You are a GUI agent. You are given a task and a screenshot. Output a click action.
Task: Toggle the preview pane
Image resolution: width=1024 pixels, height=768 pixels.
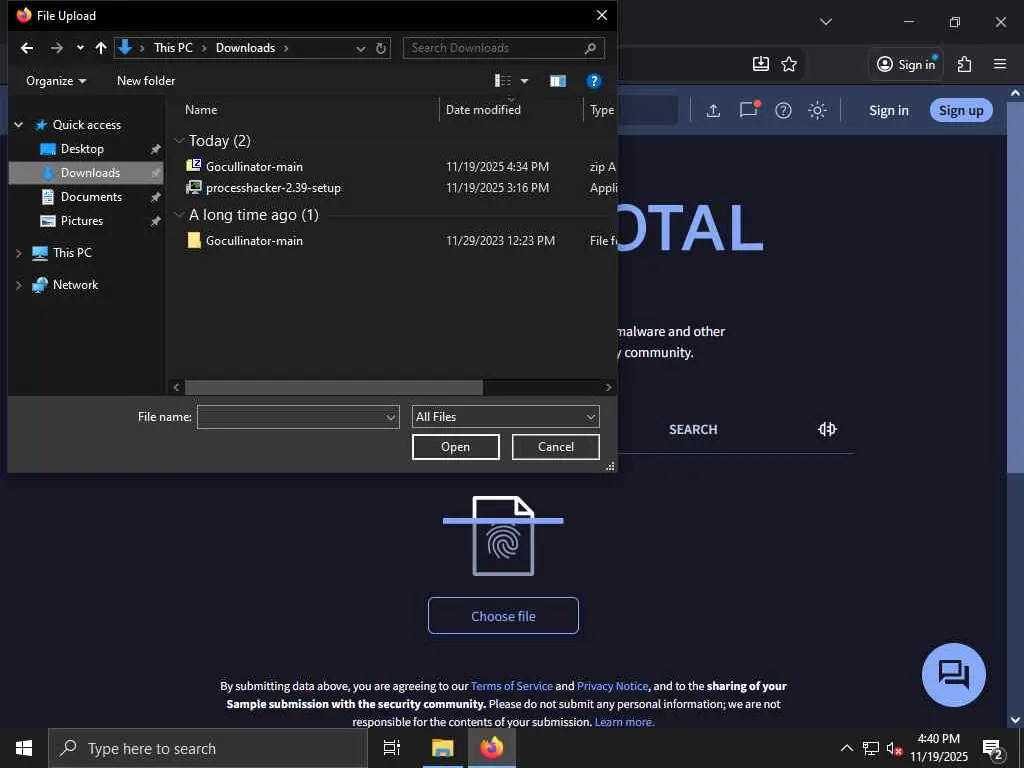click(558, 81)
